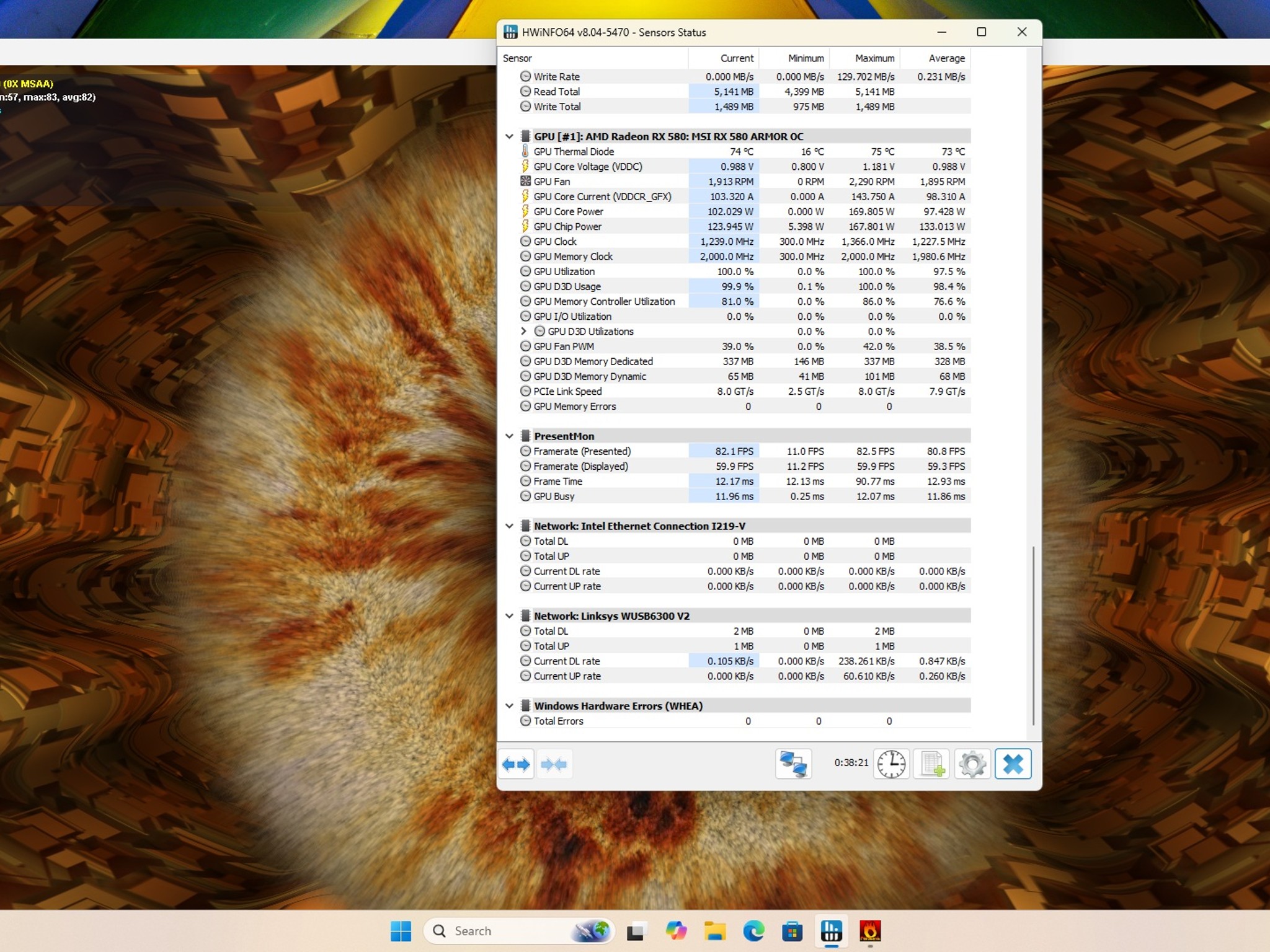Click the 74 °C current temperature value
Viewport: 1270px width, 952px height.
[742, 151]
